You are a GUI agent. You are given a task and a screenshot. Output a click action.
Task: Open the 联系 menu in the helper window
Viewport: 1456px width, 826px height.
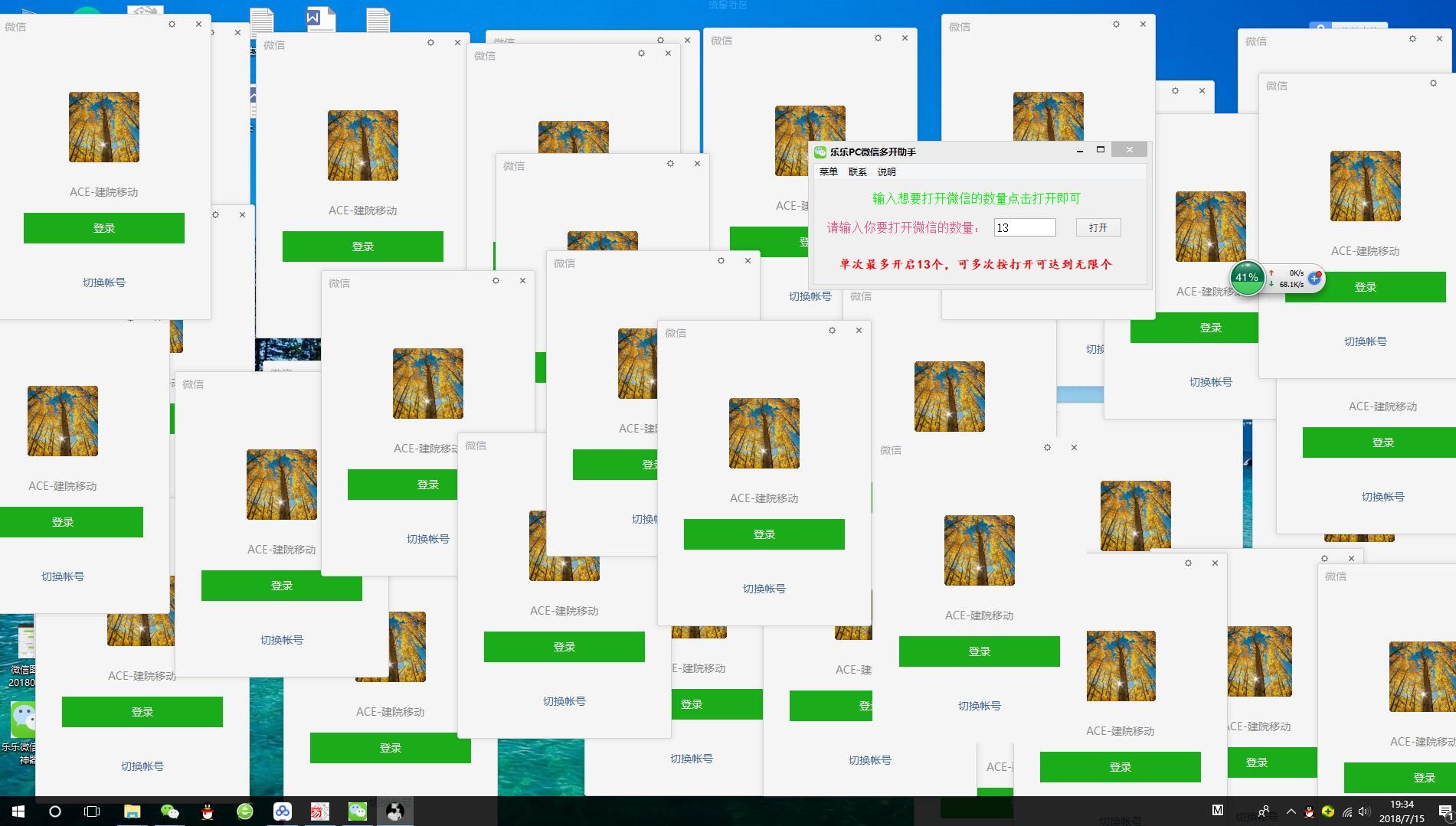click(x=857, y=172)
